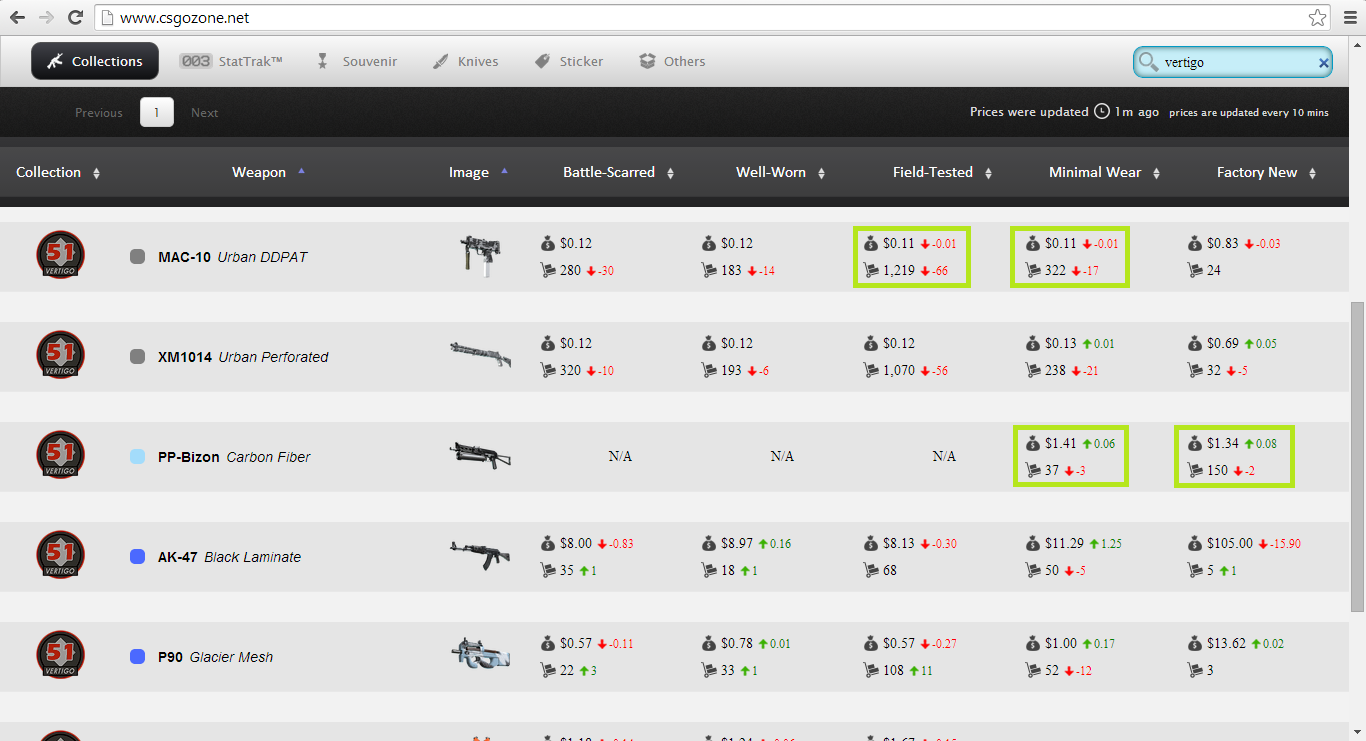Click the clock icon beside Prices were updated
The height and width of the screenshot is (741, 1366).
coord(1102,111)
